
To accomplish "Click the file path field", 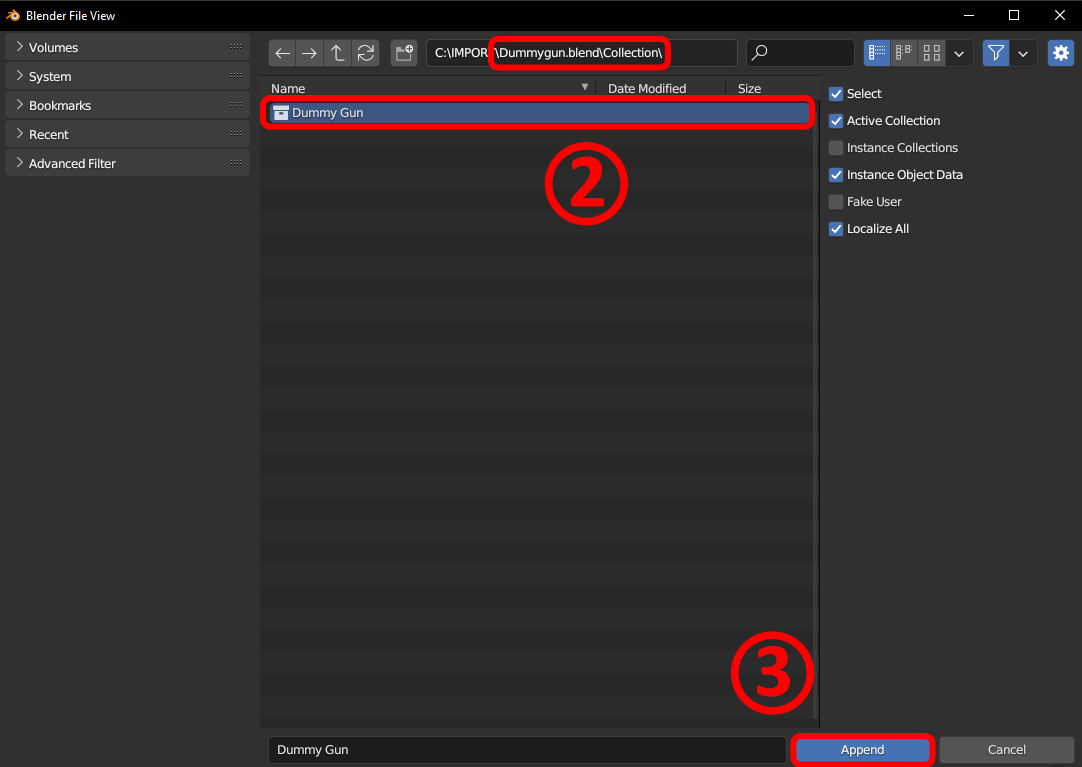I will pyautogui.click(x=581, y=53).
